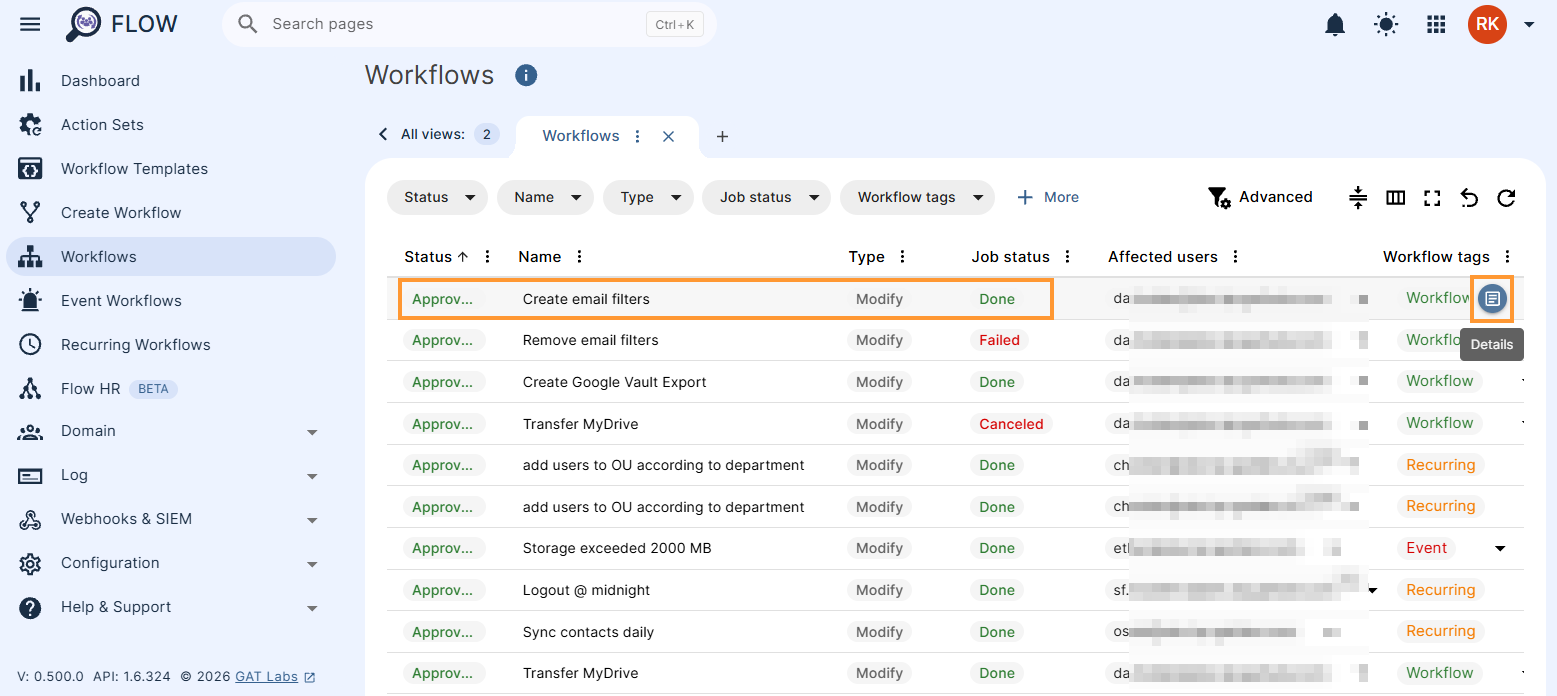Image resolution: width=1557 pixels, height=696 pixels.
Task: Open the notifications bell
Action: pos(1335,24)
